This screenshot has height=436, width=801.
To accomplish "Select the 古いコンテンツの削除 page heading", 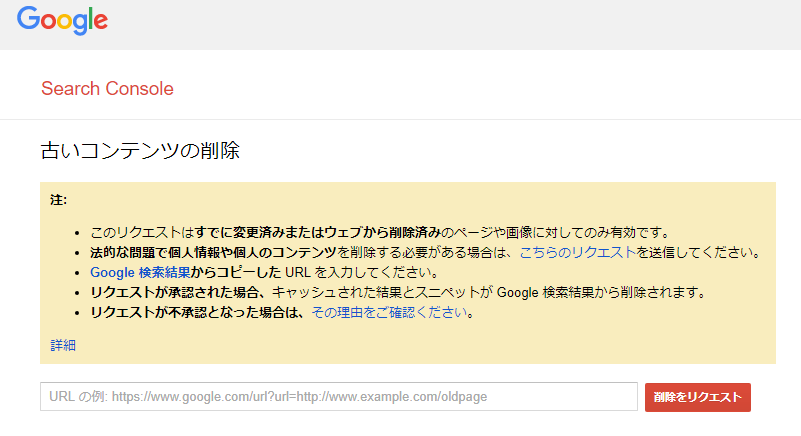I will 140,151.
